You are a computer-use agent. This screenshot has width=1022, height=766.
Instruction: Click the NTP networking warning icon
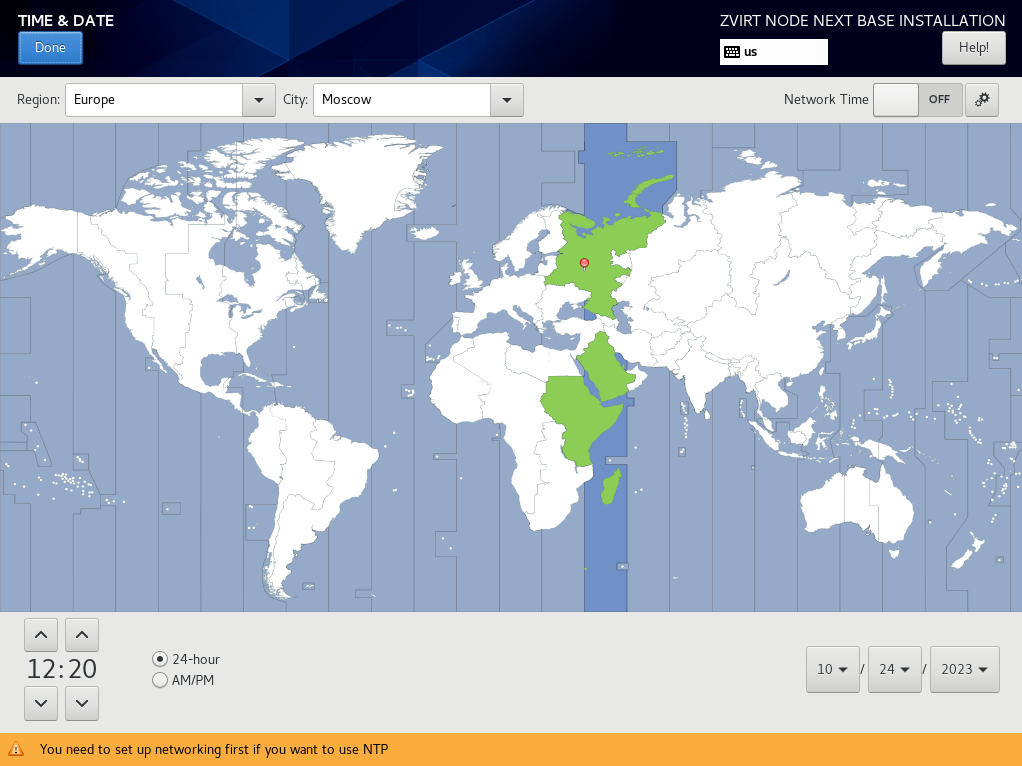tap(16, 750)
